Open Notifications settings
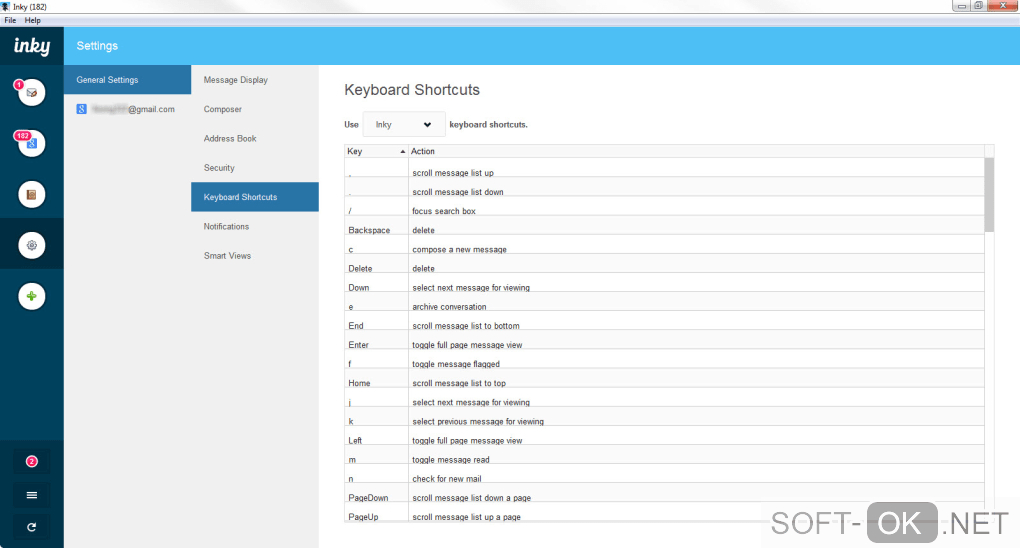This screenshot has height=548, width=1020. [255, 226]
